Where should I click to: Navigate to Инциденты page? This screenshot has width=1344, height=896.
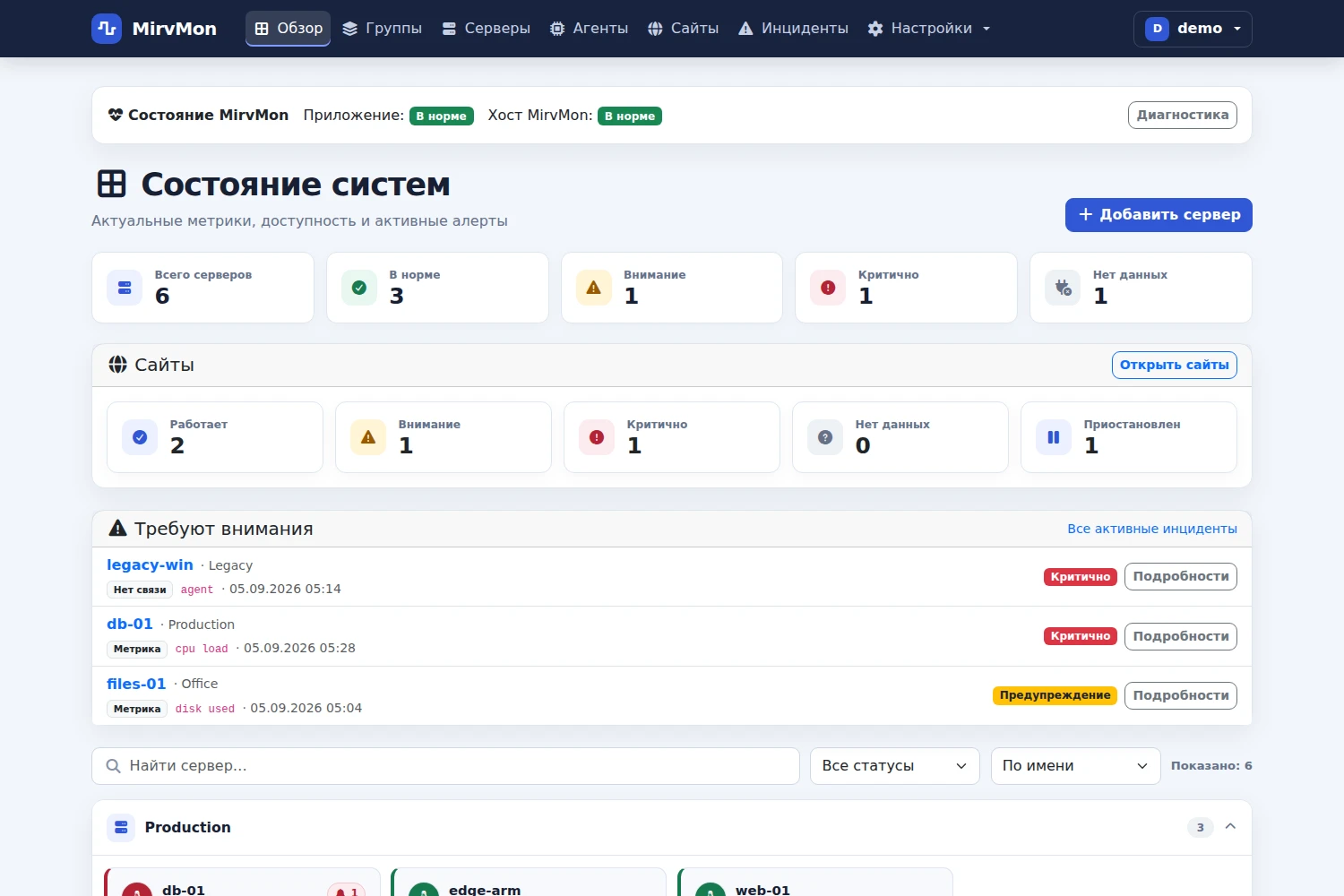pos(793,29)
